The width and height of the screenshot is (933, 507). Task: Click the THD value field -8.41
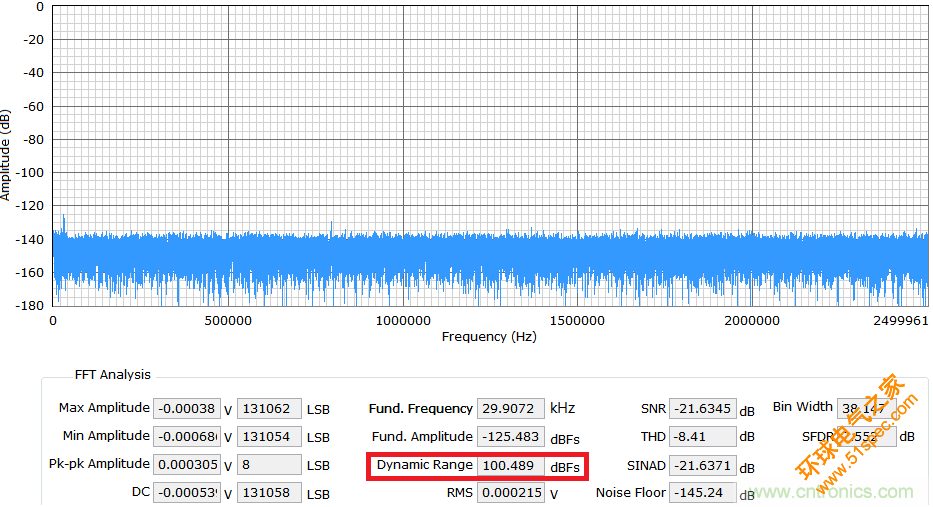pyautogui.click(x=703, y=437)
